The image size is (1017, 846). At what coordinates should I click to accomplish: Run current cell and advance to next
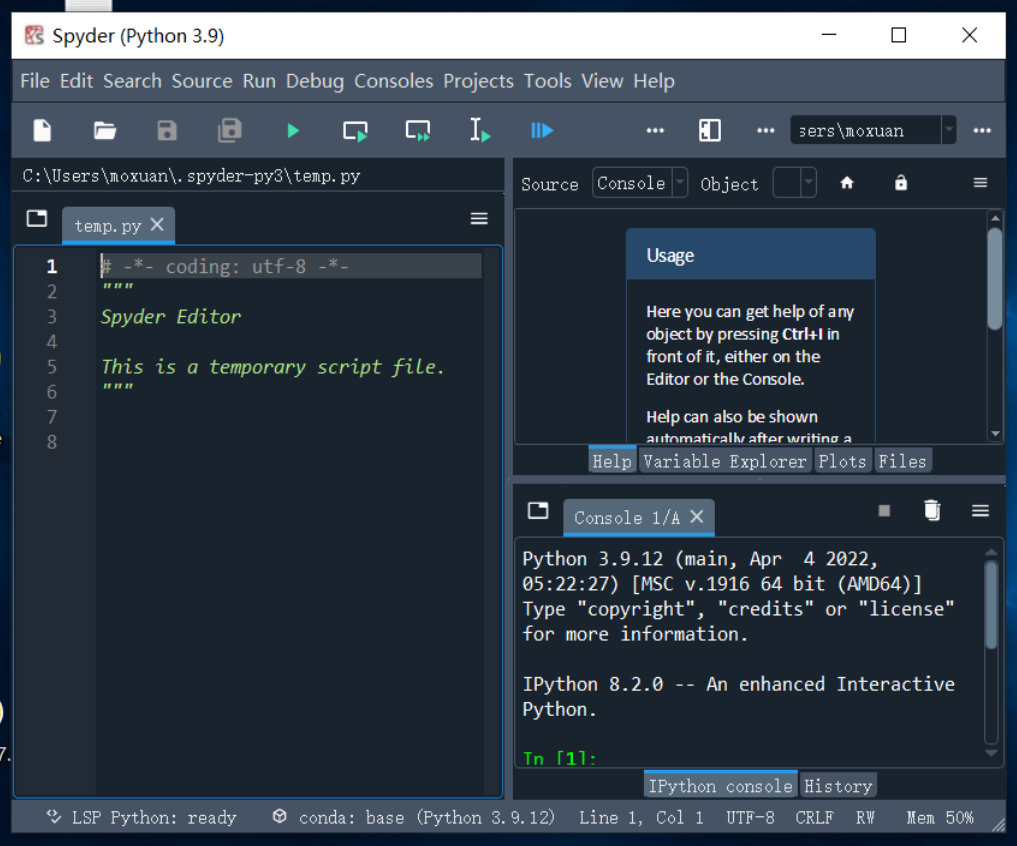(x=418, y=131)
